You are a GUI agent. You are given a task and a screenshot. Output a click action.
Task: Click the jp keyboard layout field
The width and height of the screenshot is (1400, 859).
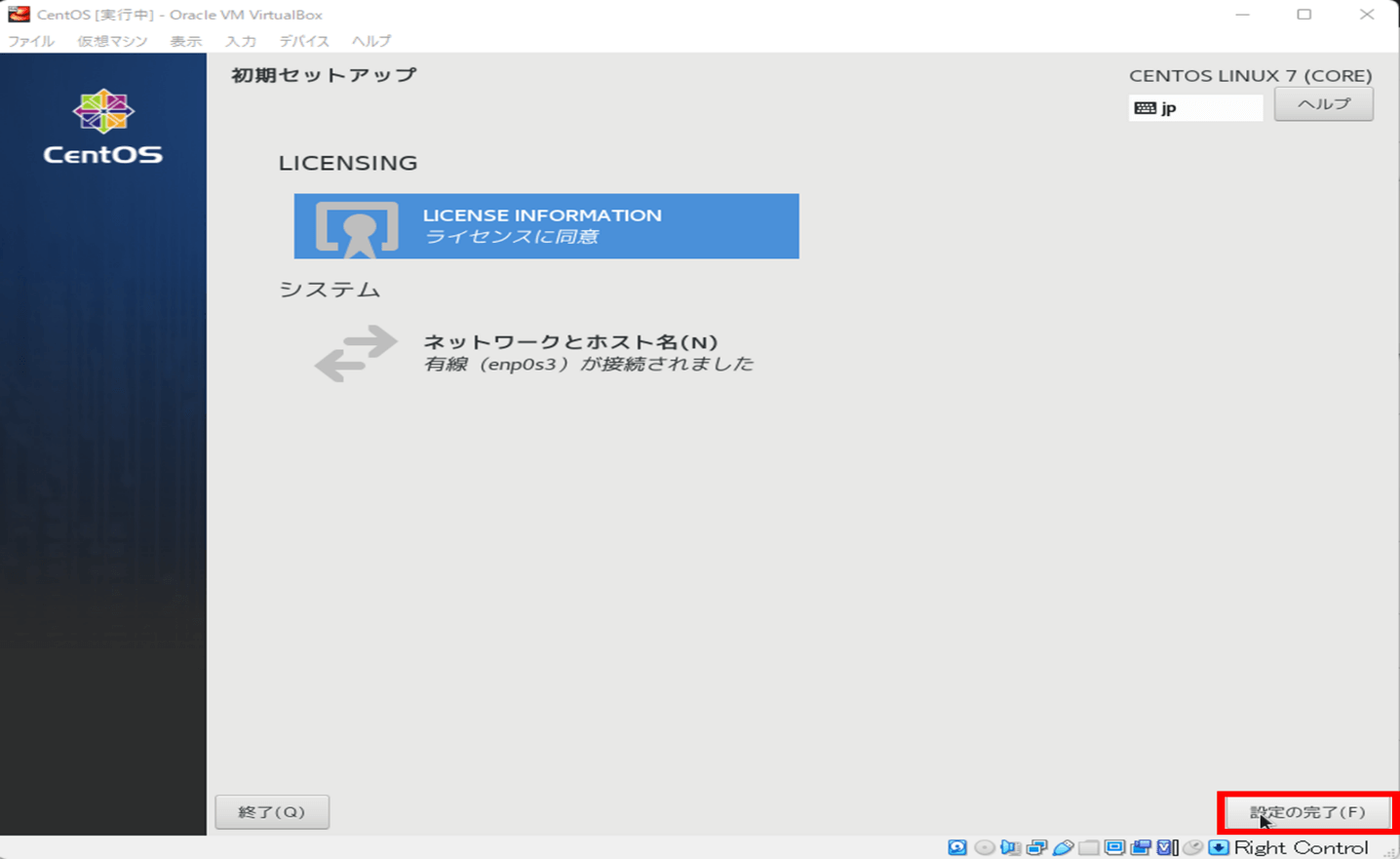coord(1196,108)
